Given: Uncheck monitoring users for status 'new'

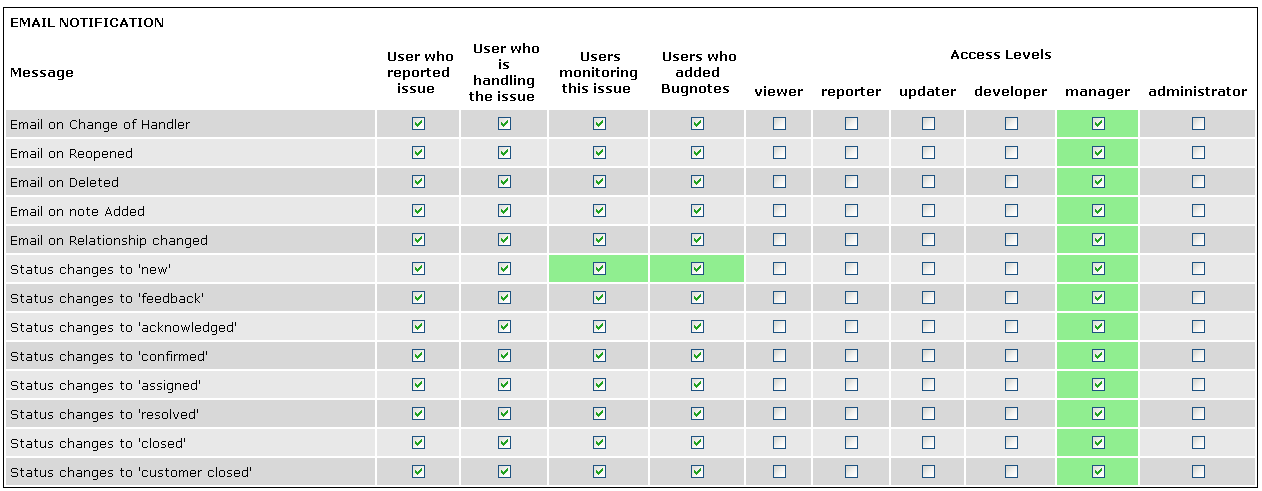Looking at the screenshot, I should click(599, 269).
